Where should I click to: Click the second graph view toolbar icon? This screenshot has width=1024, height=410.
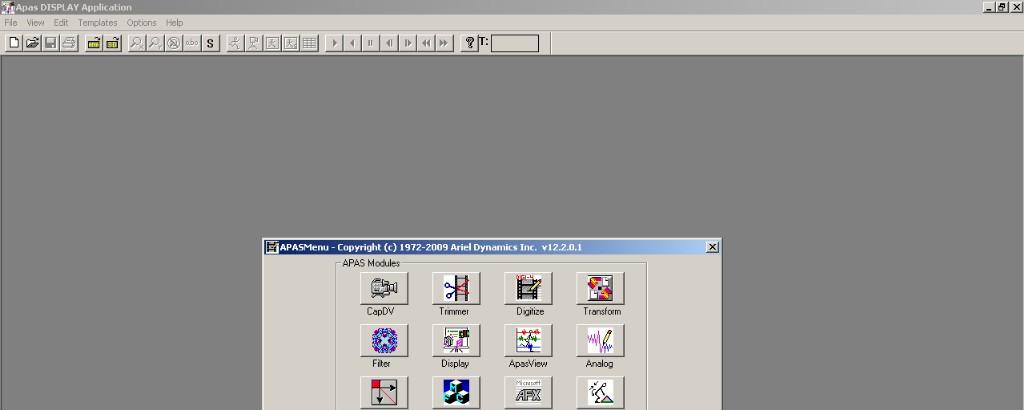(291, 43)
